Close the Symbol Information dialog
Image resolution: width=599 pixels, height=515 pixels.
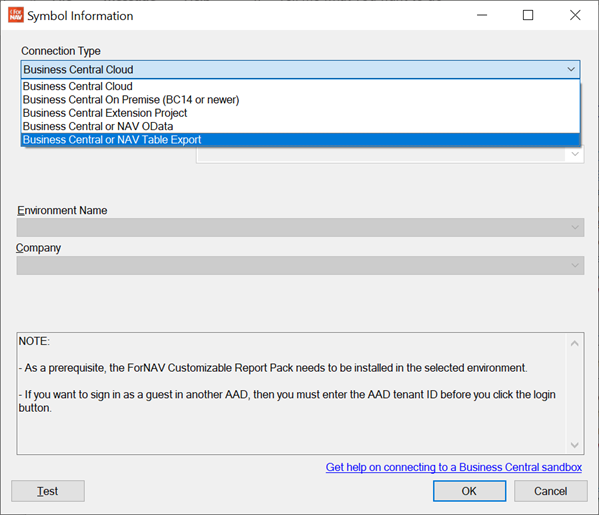(575, 15)
